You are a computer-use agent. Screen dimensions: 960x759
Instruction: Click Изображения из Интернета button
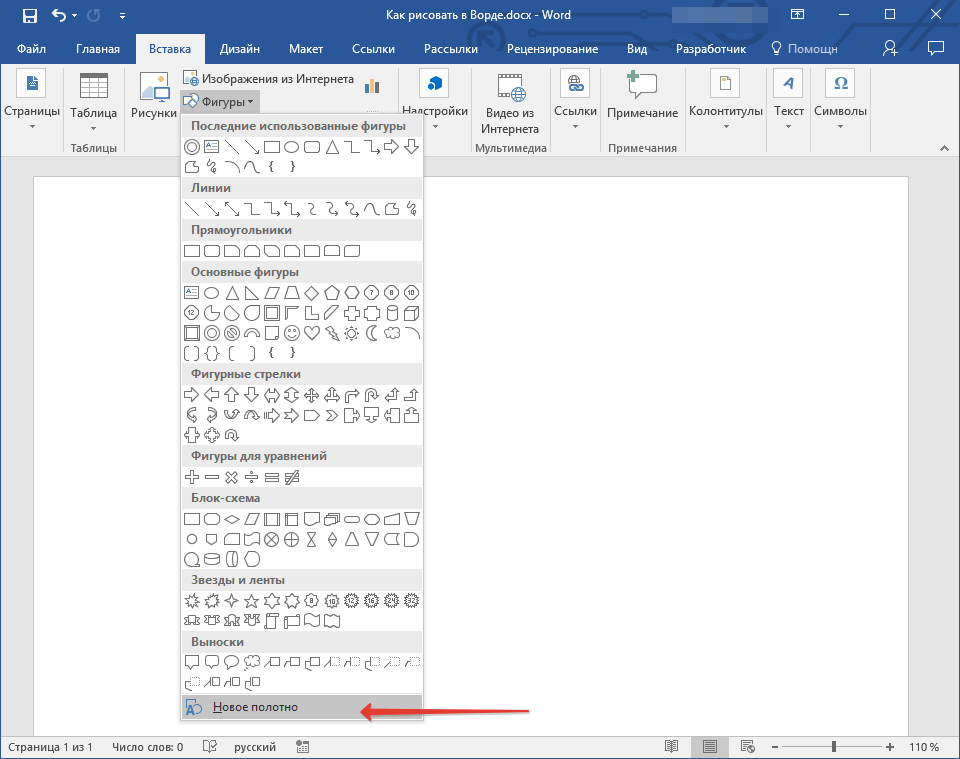tap(269, 78)
